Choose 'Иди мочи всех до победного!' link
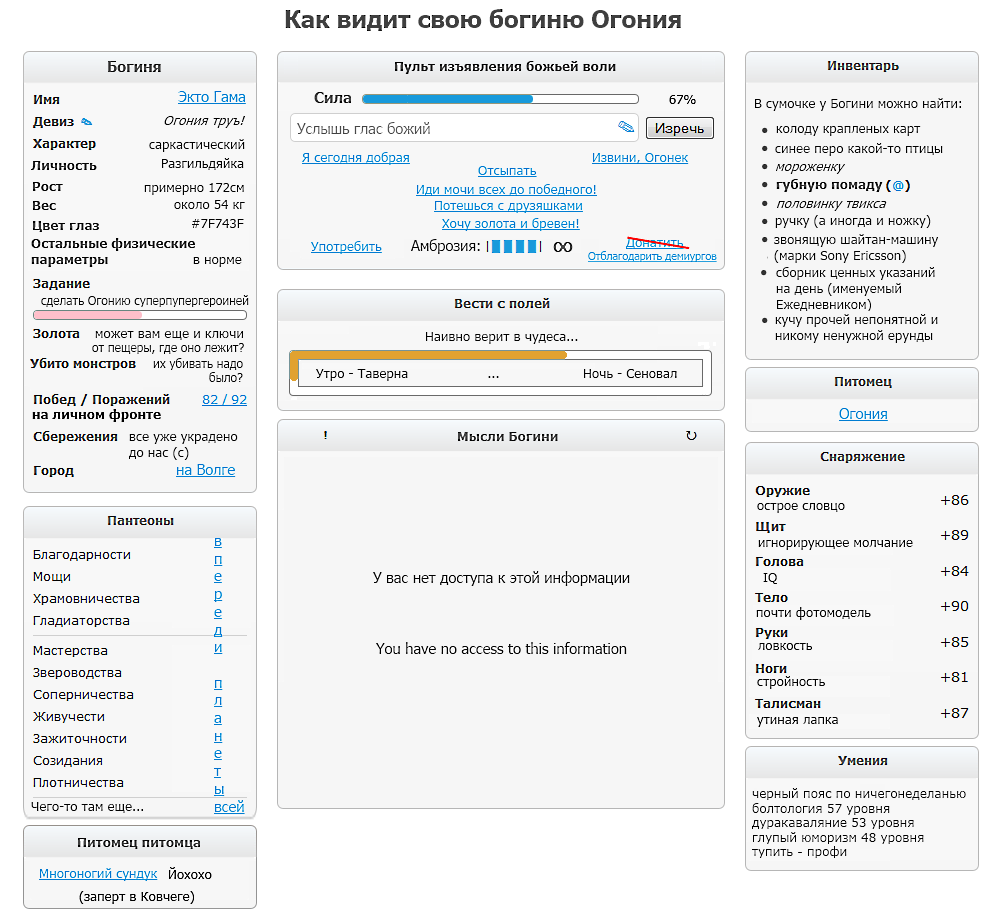 (506, 189)
